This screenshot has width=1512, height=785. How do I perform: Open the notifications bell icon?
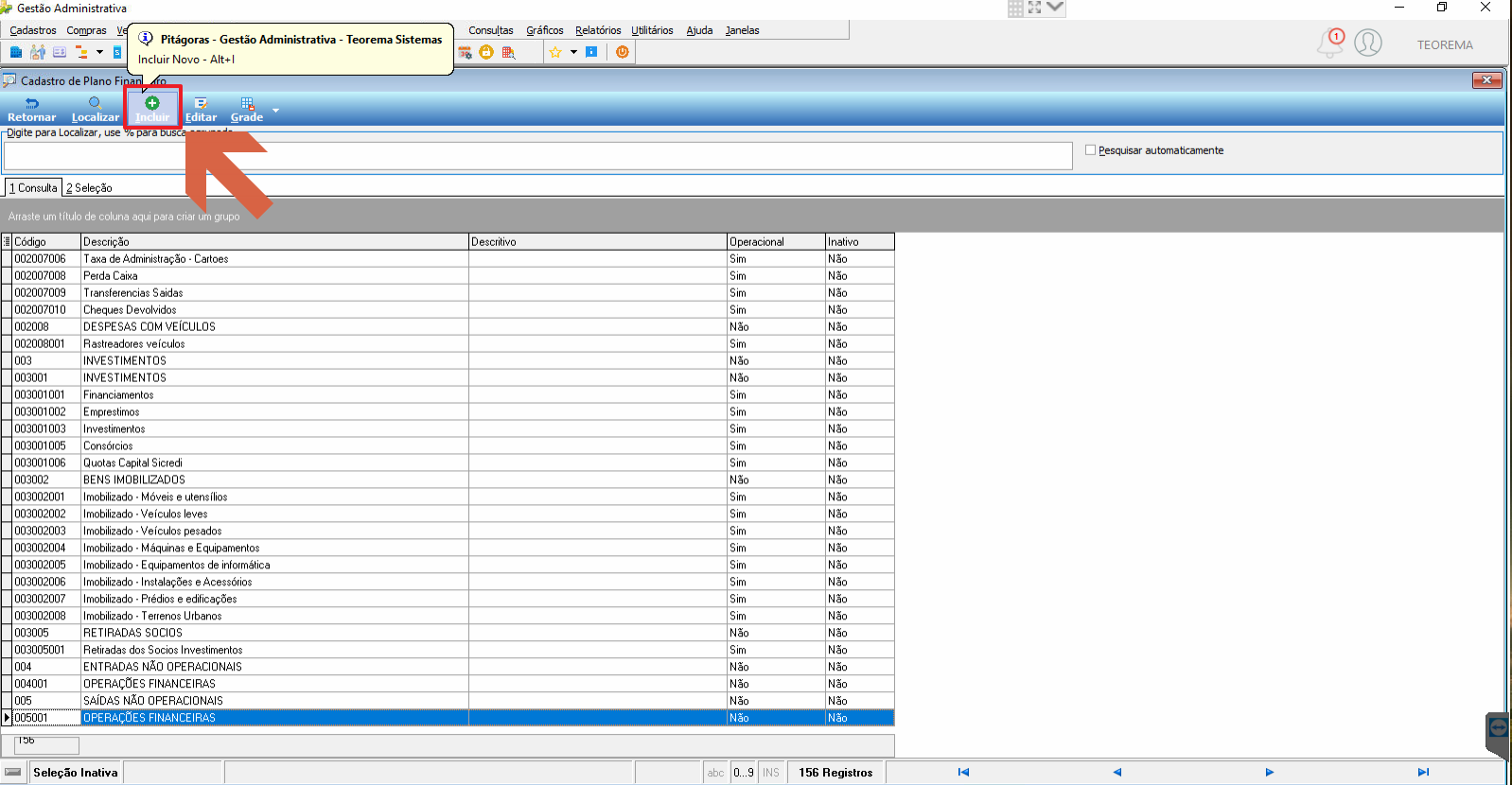click(1330, 43)
